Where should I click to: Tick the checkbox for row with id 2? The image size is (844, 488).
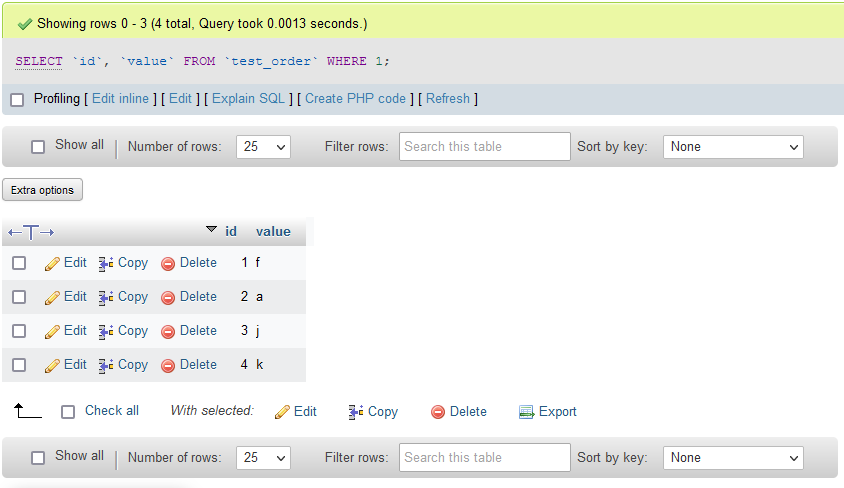coord(19,296)
